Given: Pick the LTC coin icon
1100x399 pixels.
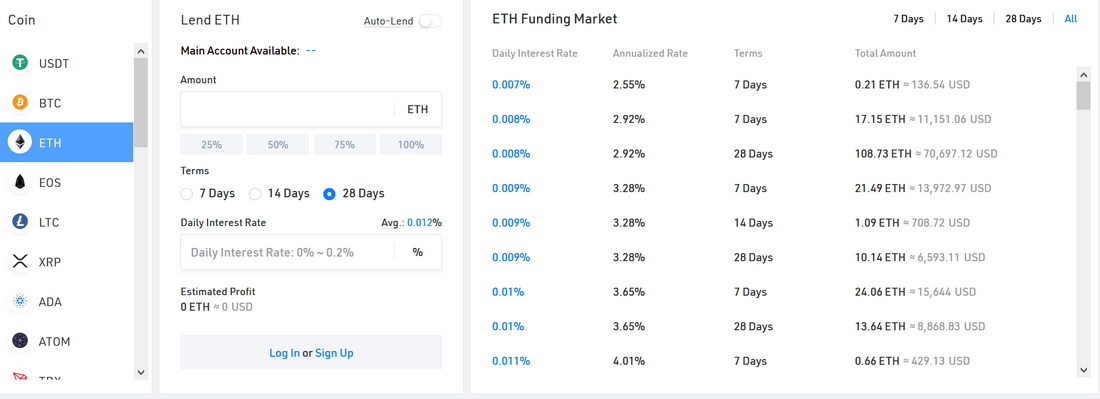Looking at the screenshot, I should tap(20, 222).
